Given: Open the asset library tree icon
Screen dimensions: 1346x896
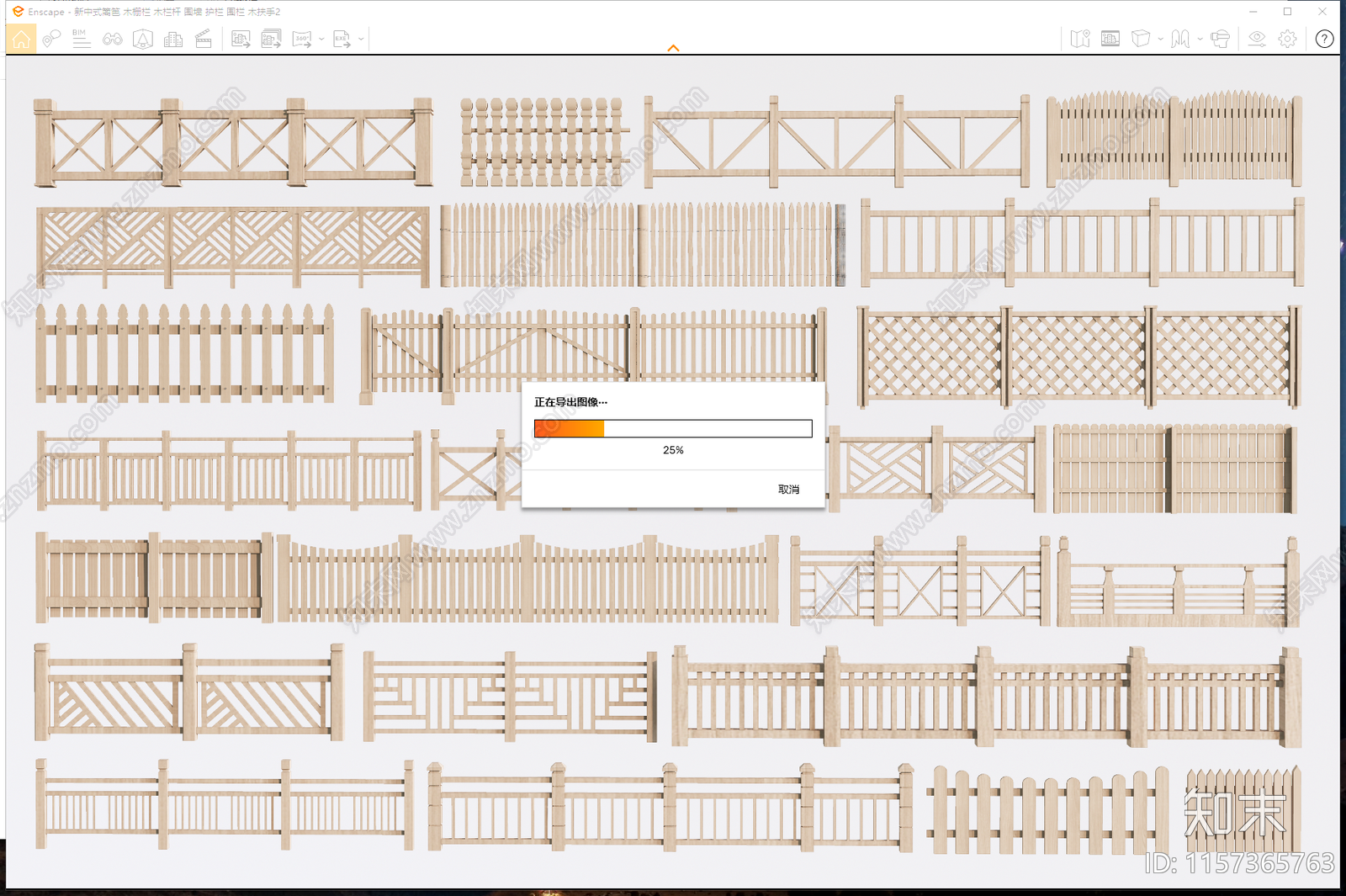Looking at the screenshot, I should click(143, 39).
